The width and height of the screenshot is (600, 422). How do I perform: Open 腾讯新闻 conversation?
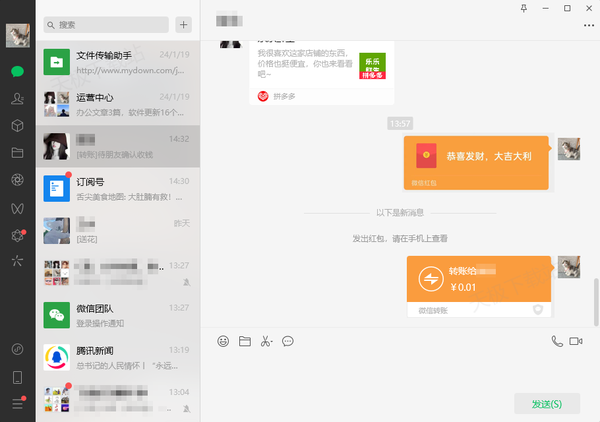pyautogui.click(x=118, y=357)
